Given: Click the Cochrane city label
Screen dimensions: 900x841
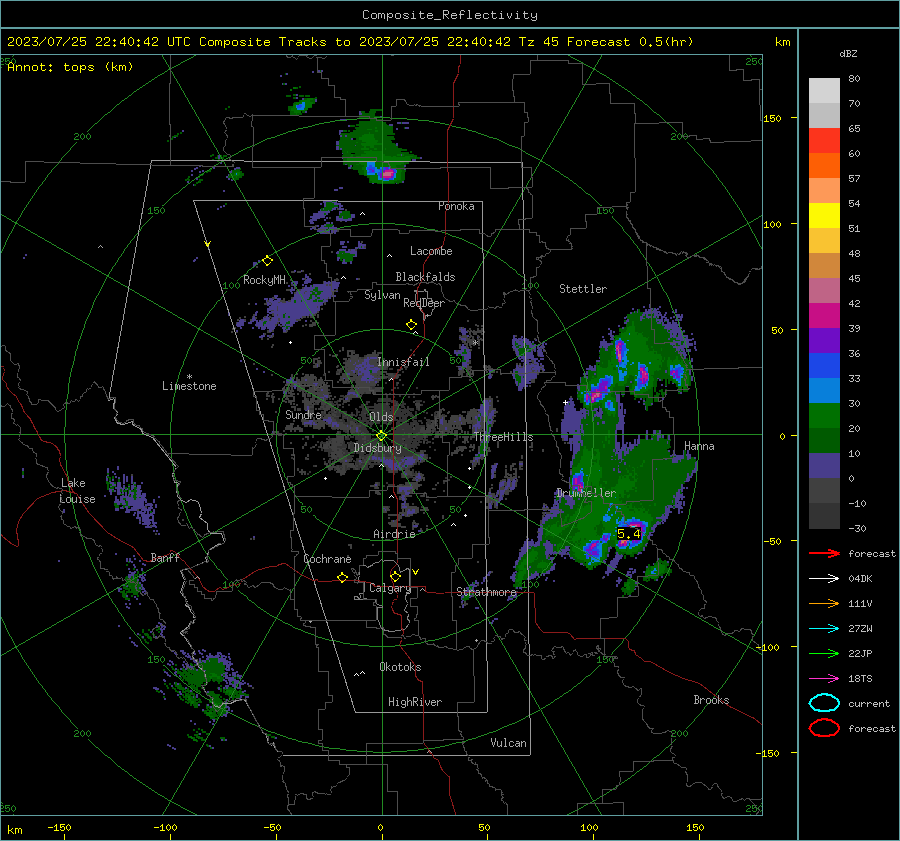Looking at the screenshot, I should (327, 559).
